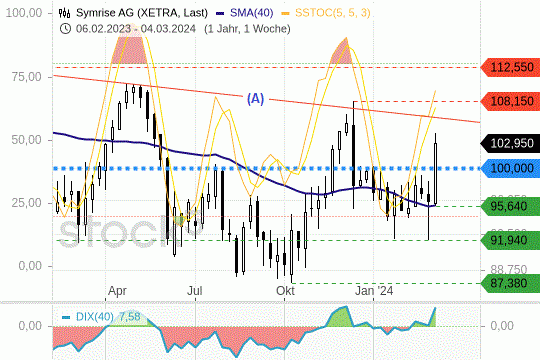The width and height of the screenshot is (540, 360).
Task: Click the 100,00 stochastic axis value
Action: [x=24, y=13]
